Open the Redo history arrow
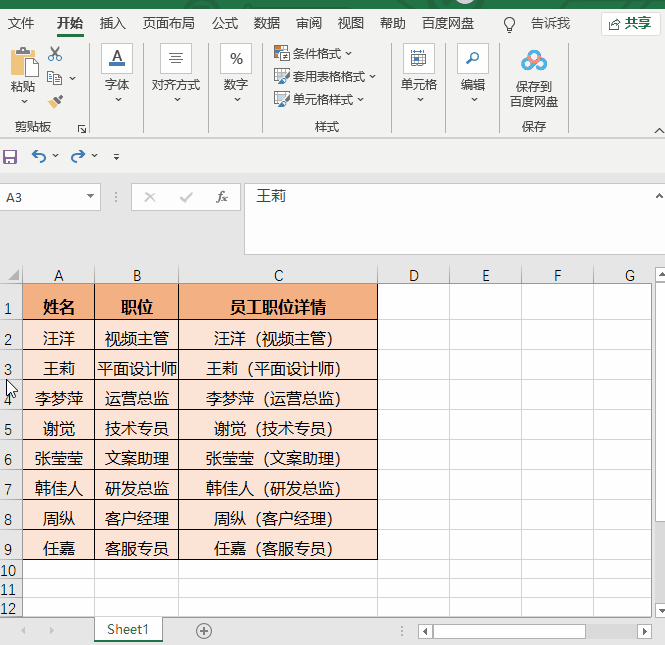The width and height of the screenshot is (665, 645). click(95, 156)
